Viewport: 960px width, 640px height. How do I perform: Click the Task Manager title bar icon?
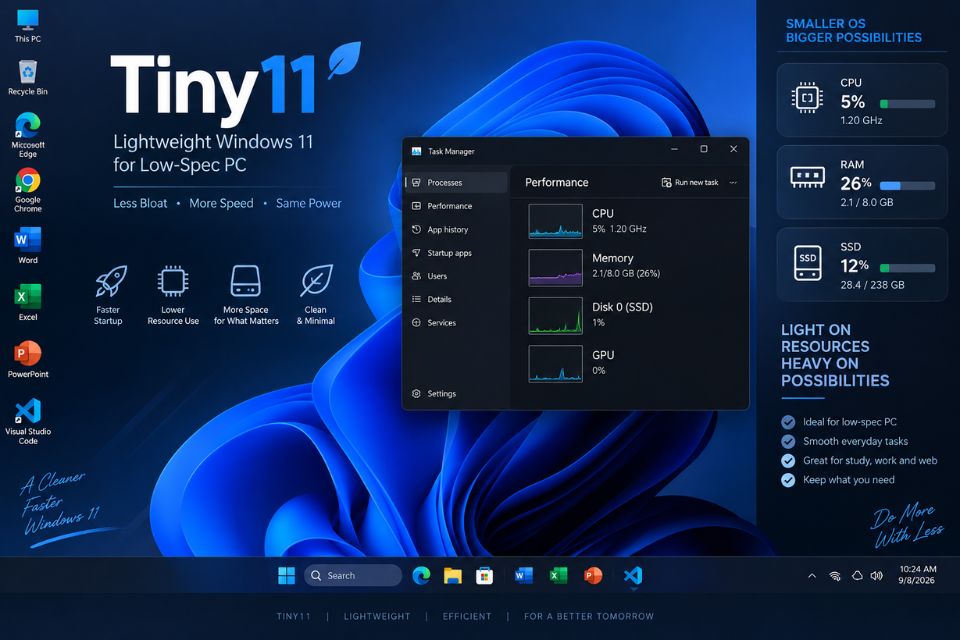pyautogui.click(x=416, y=151)
